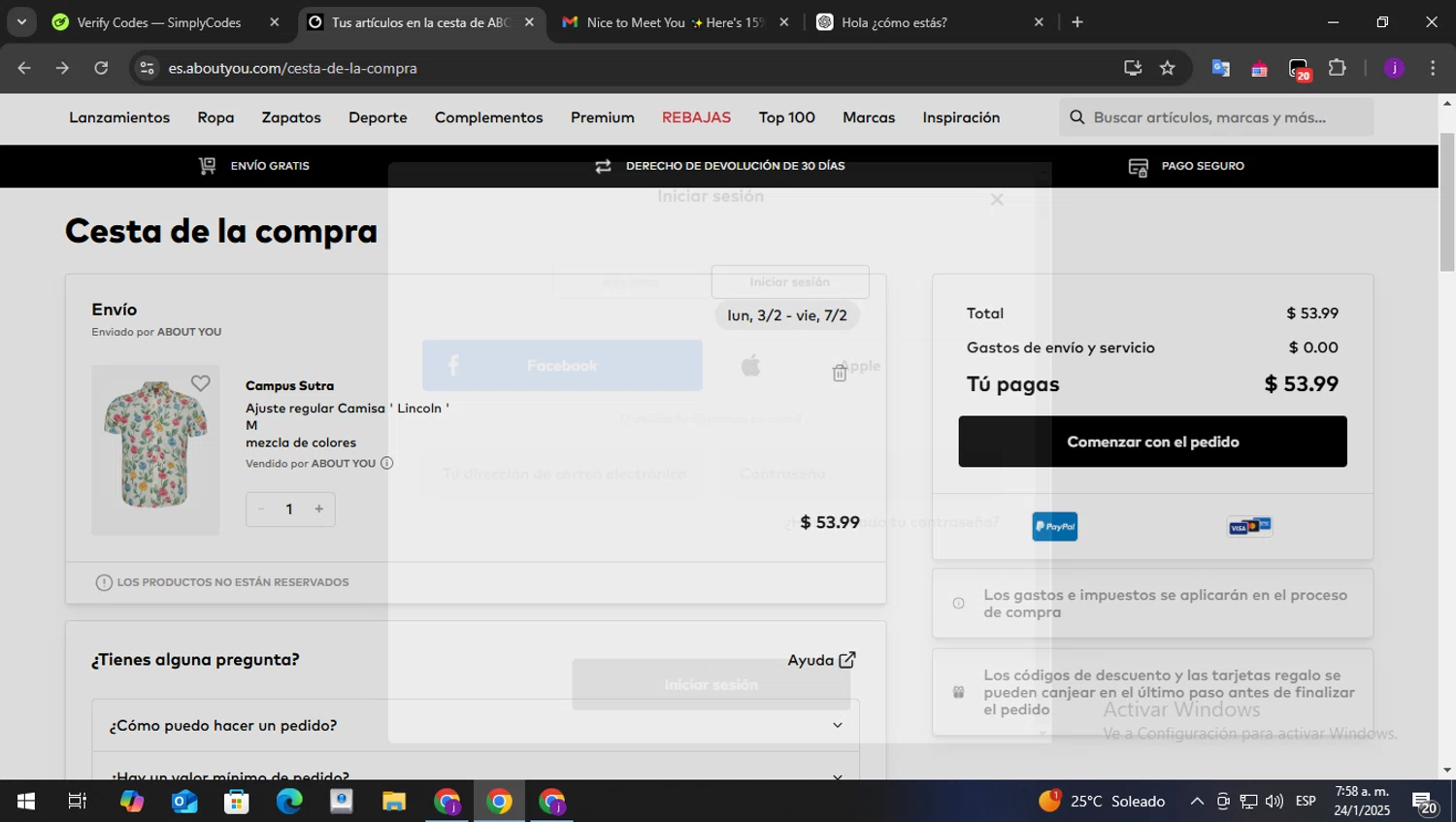Click the search magnifier icon
This screenshot has width=1456, height=822.
click(x=1076, y=117)
